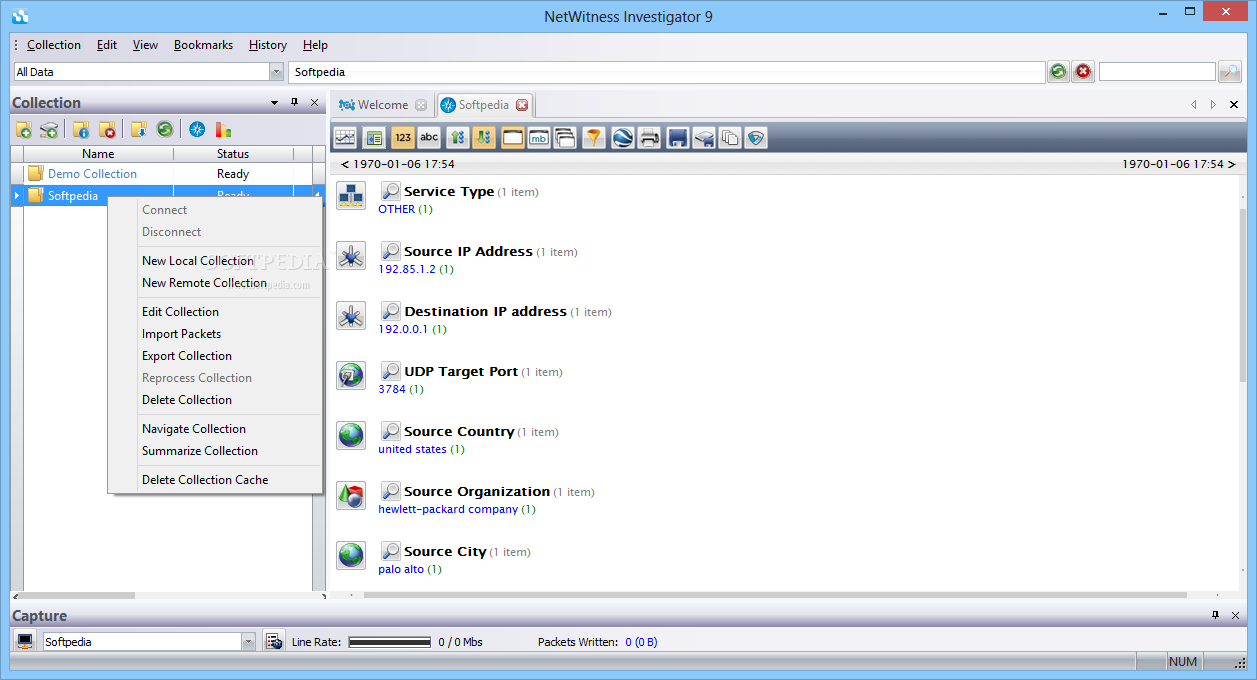Screen dimensions: 1257x680
Task: Click the printer icon in toolbar
Action: [x=650, y=138]
